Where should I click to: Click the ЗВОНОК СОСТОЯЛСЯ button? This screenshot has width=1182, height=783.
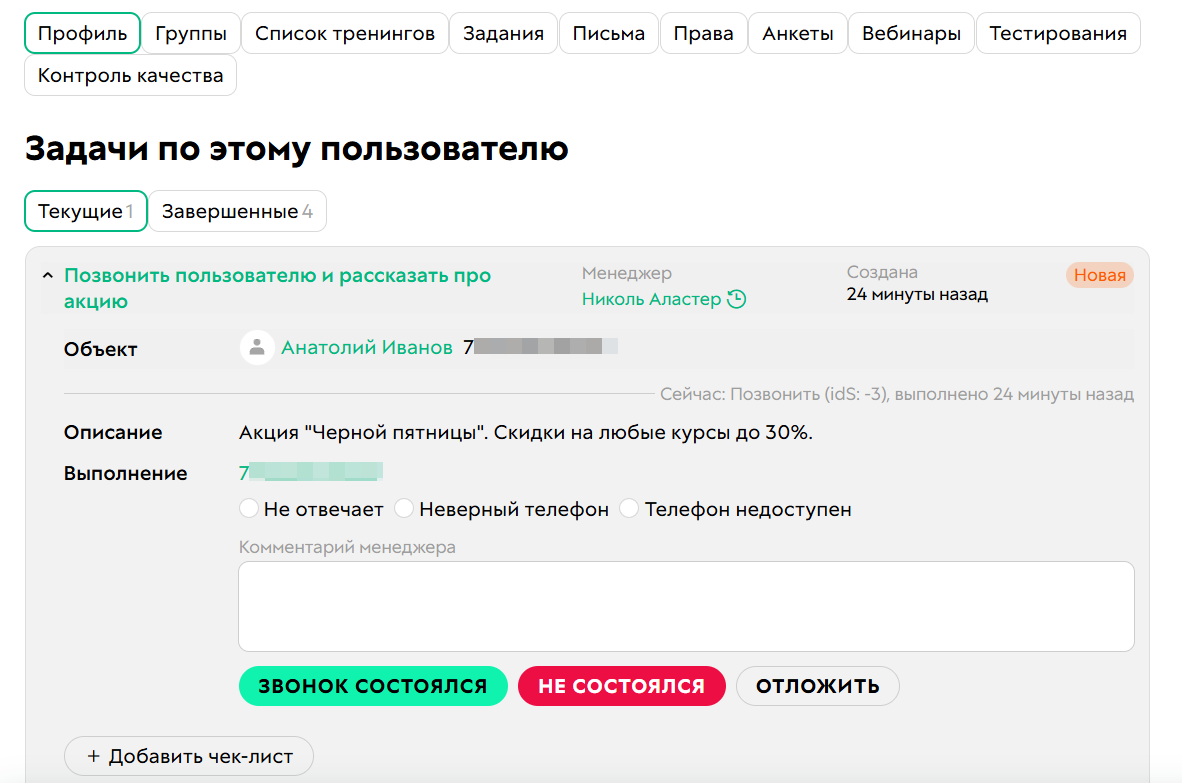[373, 686]
